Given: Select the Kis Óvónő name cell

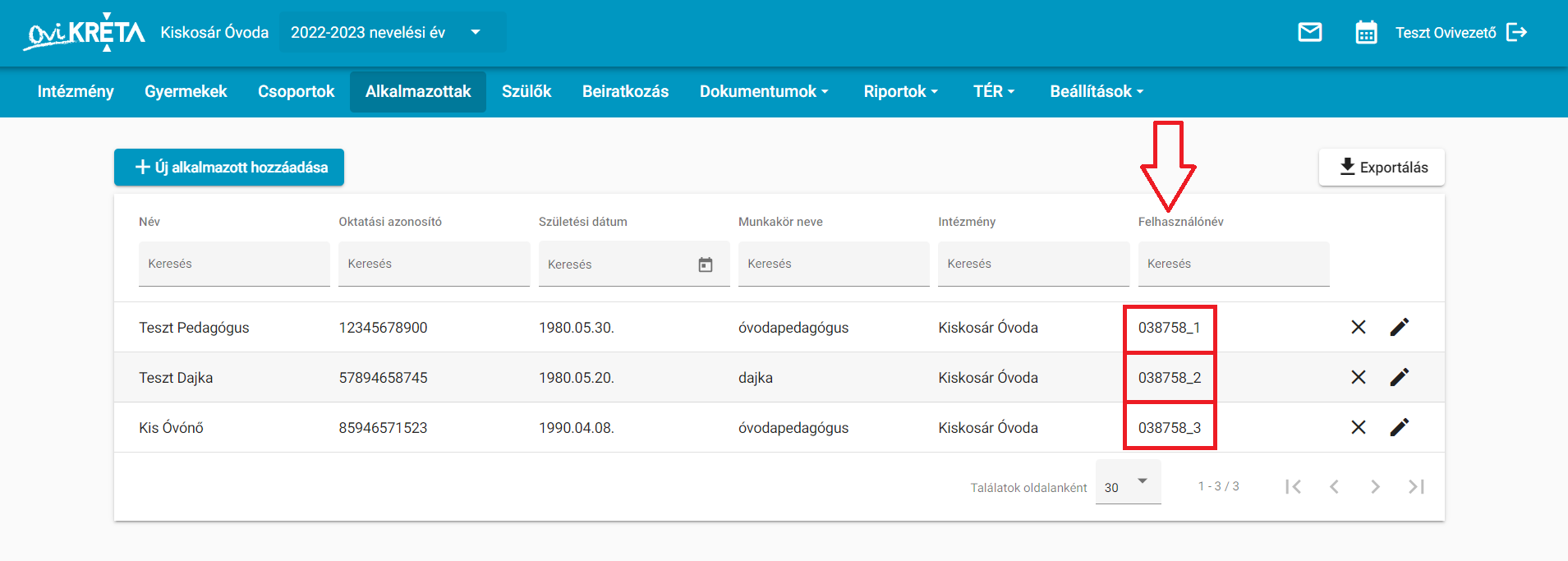Looking at the screenshot, I should [x=171, y=428].
